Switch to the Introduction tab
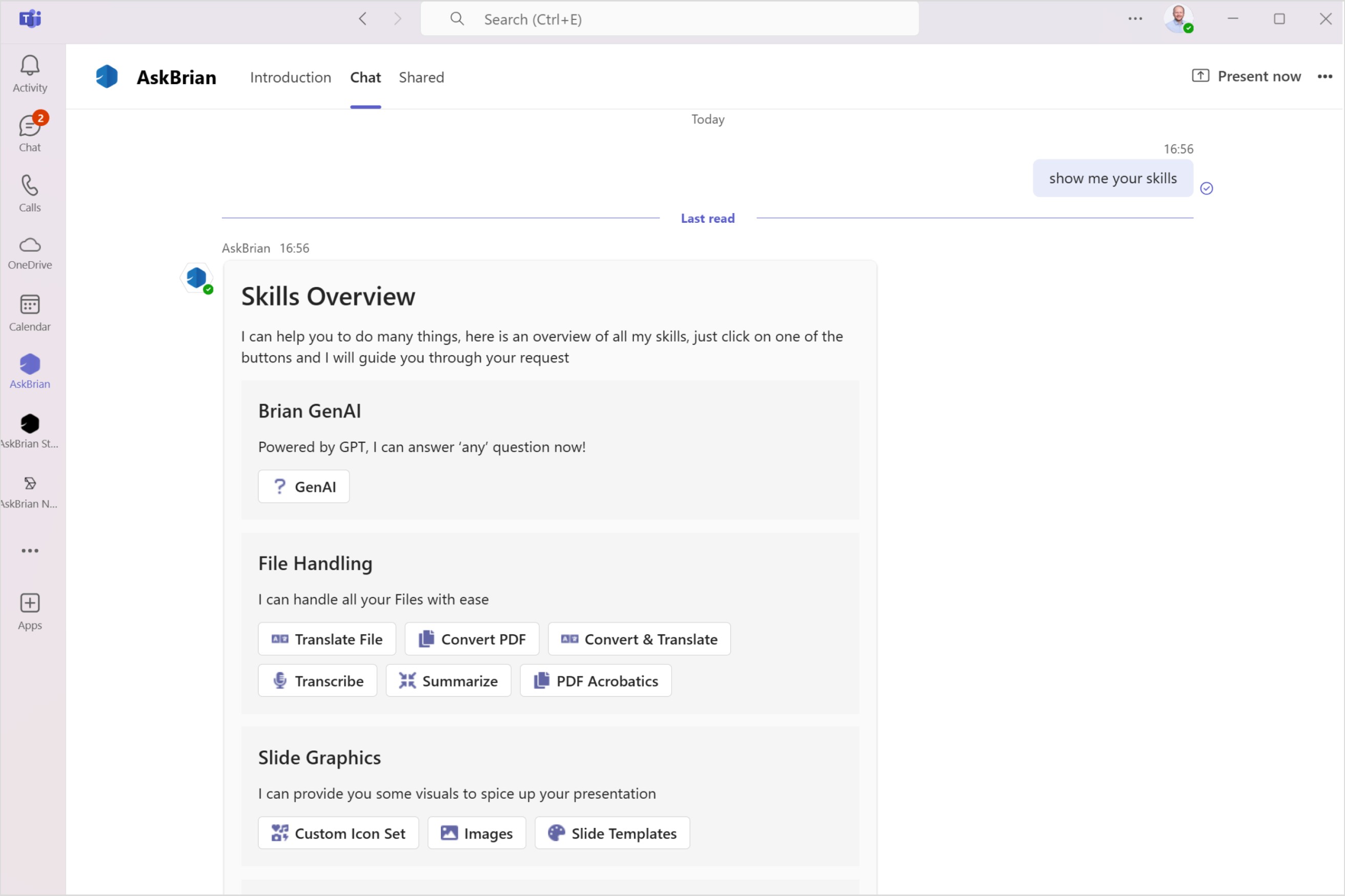Screen dimensions: 1345x896 coord(291,77)
